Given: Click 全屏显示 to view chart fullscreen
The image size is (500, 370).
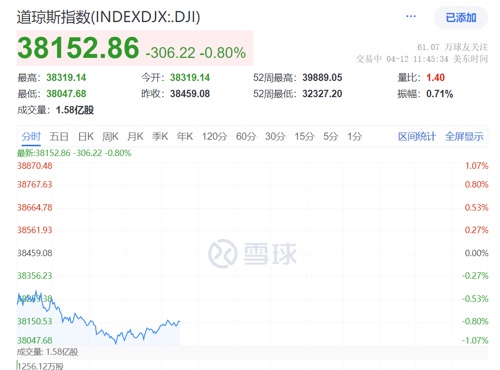Looking at the screenshot, I should pos(464,136).
